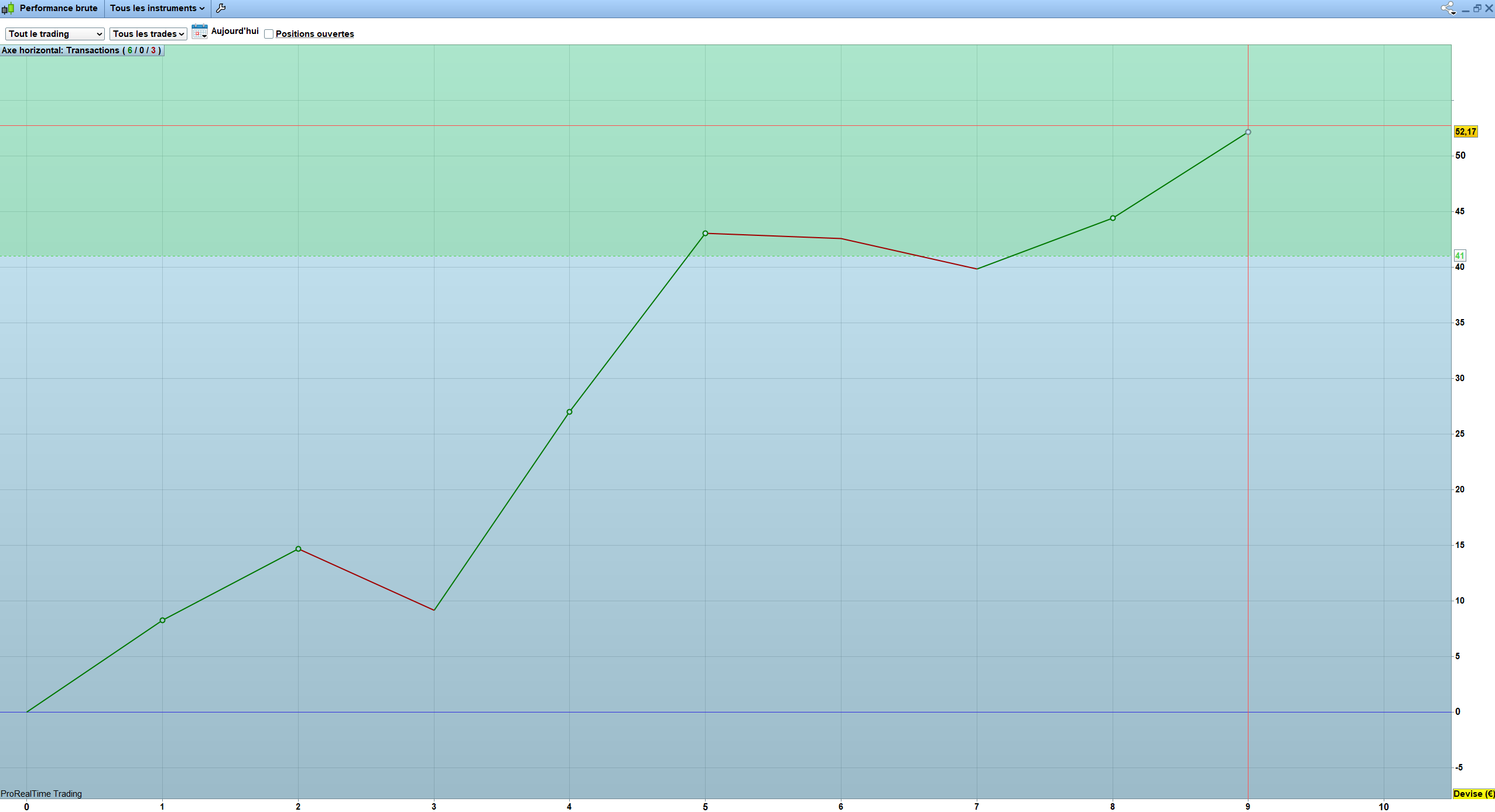Viewport: 1495px width, 812px height.
Task: Select the final data point at transaction 9
Action: point(1248,132)
